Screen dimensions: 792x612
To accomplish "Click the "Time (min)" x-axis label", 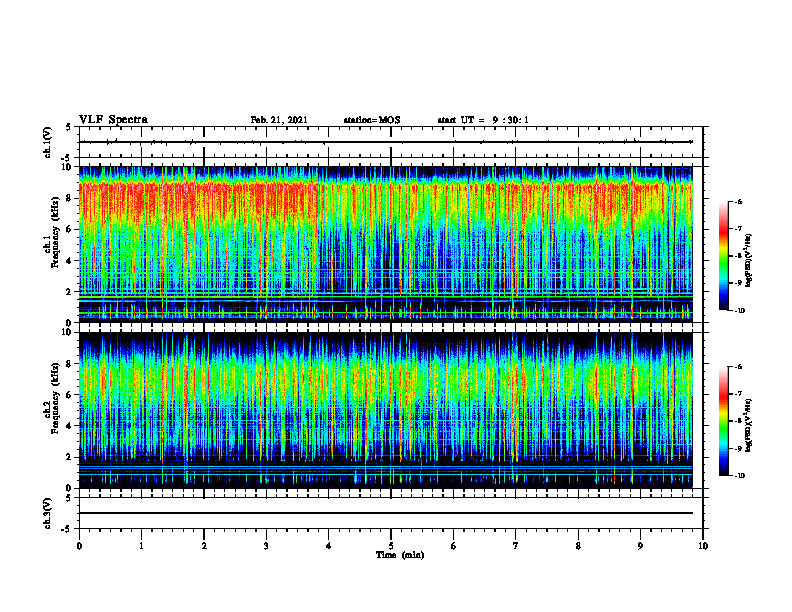I will (400, 555).
